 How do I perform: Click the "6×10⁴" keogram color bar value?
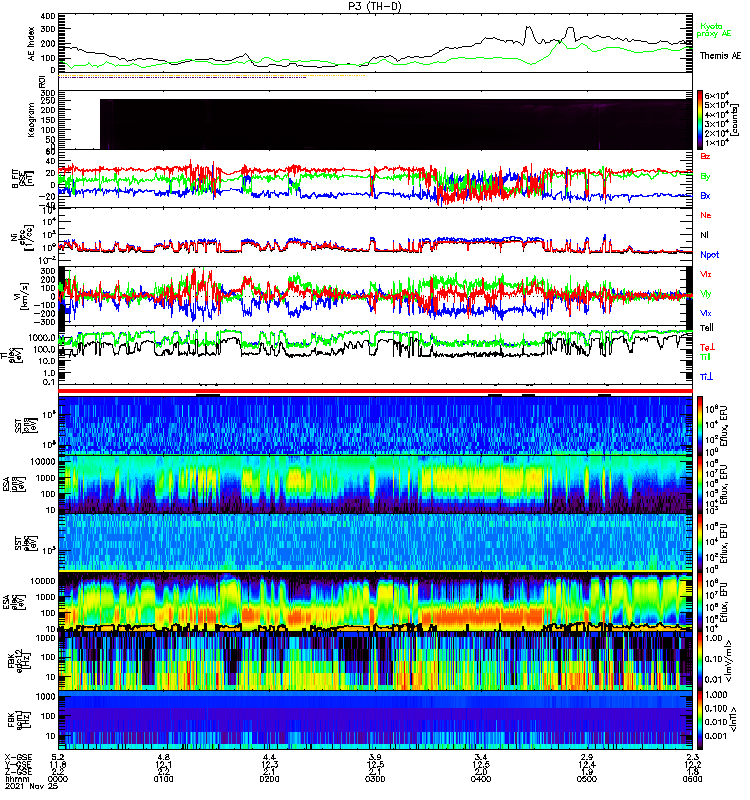click(717, 95)
